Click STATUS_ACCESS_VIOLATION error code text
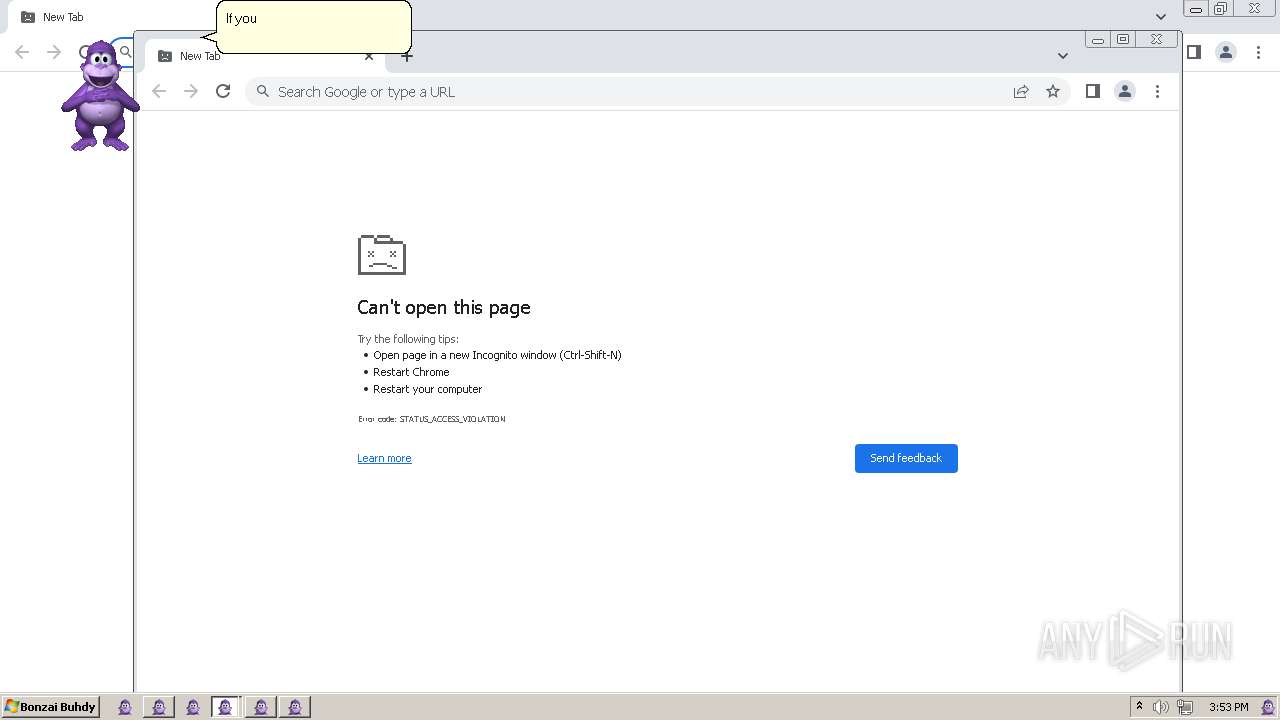This screenshot has height=720, width=1280. (x=452, y=419)
